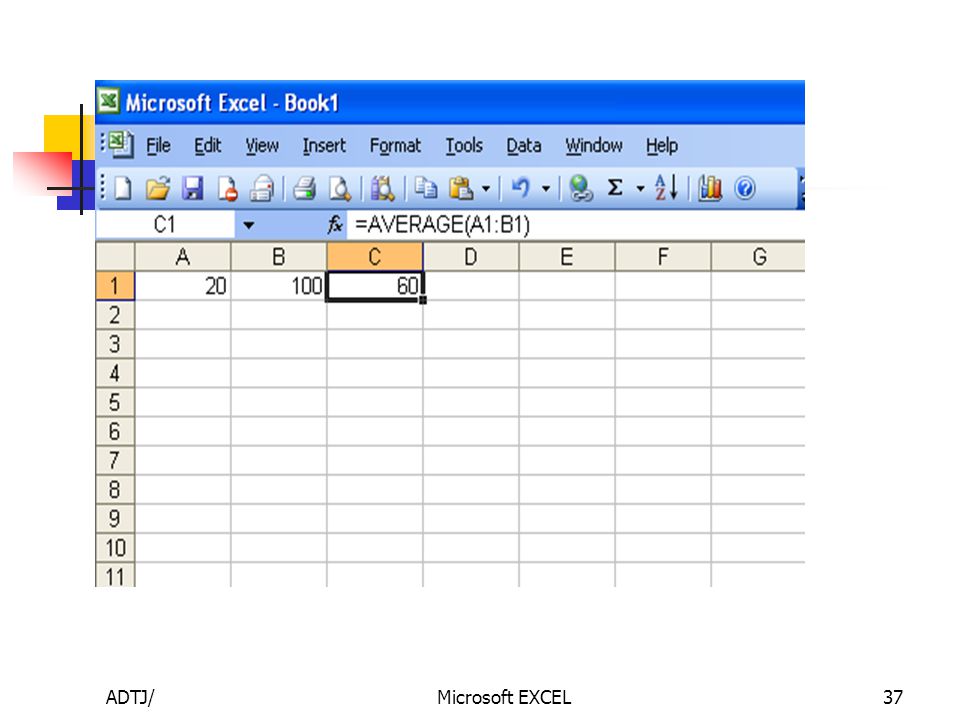Open the File menu
The height and width of the screenshot is (720, 960).
[x=158, y=146]
